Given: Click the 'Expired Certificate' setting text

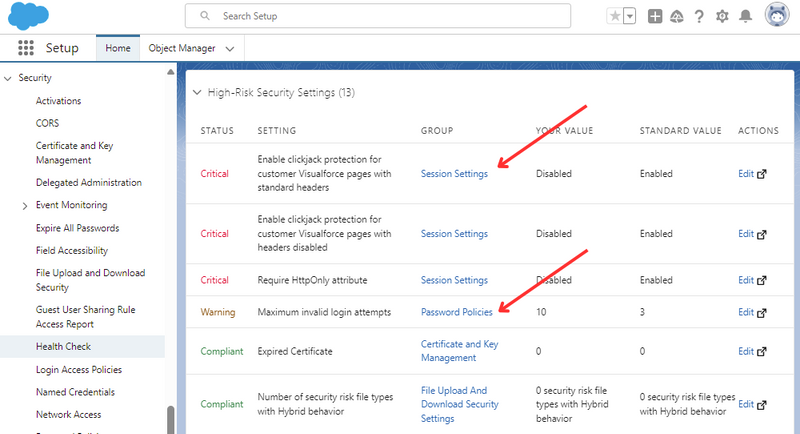Looking at the screenshot, I should (x=295, y=351).
